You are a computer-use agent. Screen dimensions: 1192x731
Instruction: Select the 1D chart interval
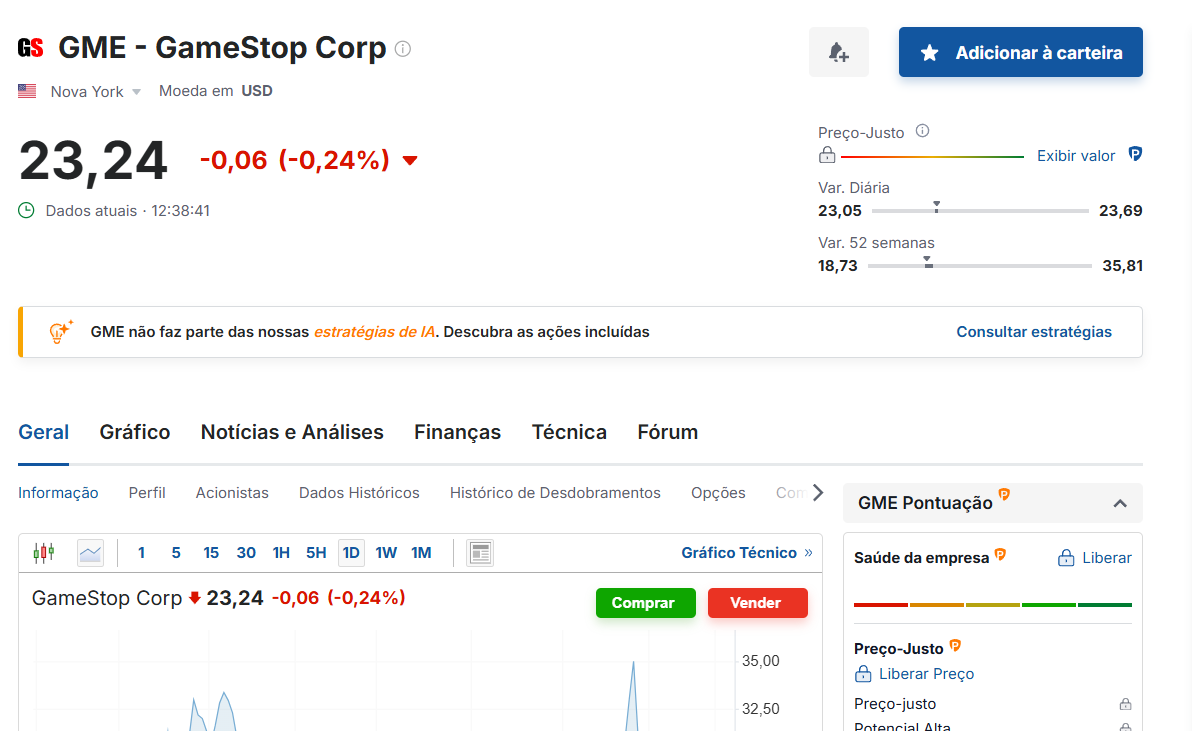351,553
